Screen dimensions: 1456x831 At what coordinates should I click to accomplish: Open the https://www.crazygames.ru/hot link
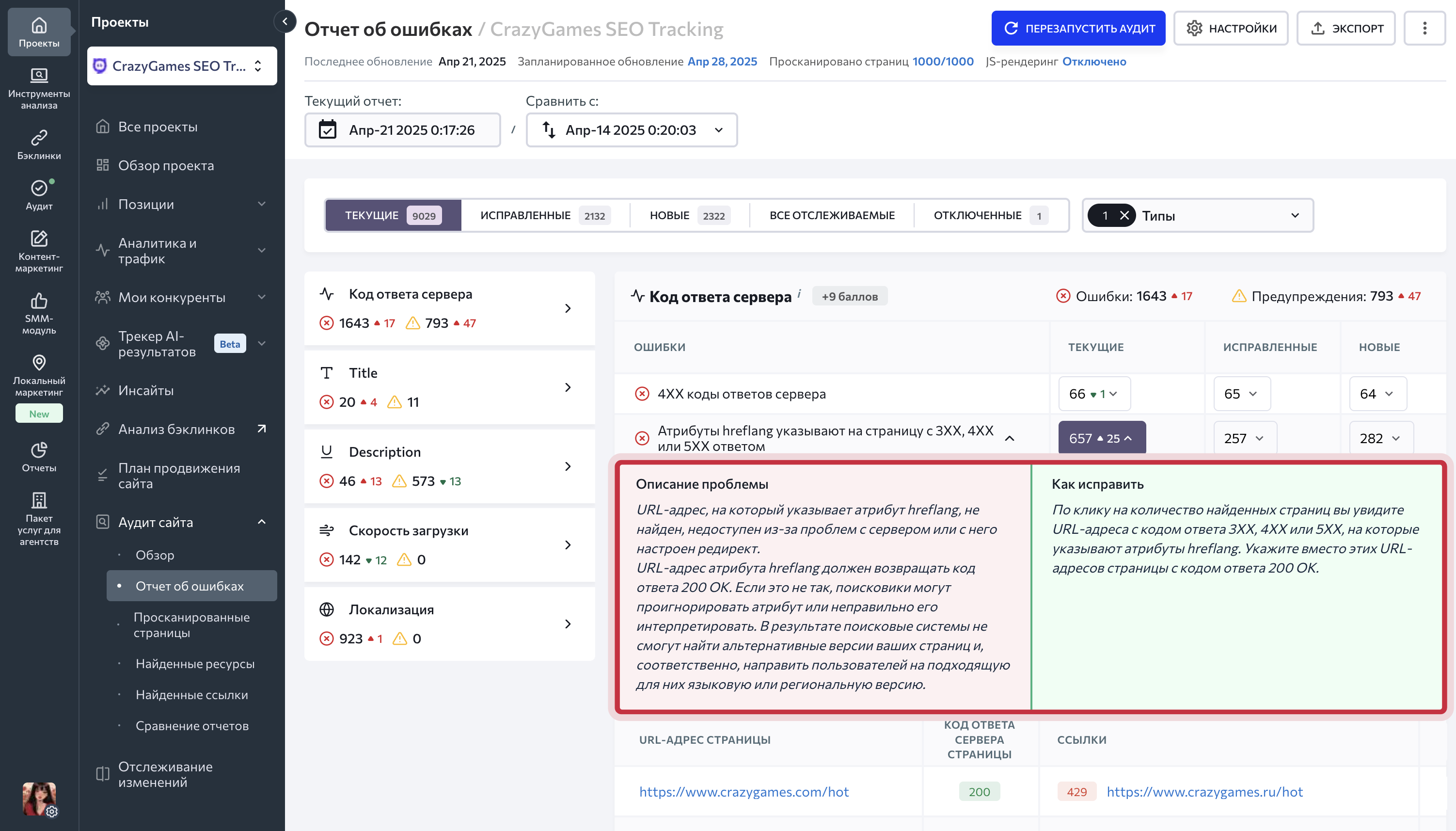(1204, 792)
